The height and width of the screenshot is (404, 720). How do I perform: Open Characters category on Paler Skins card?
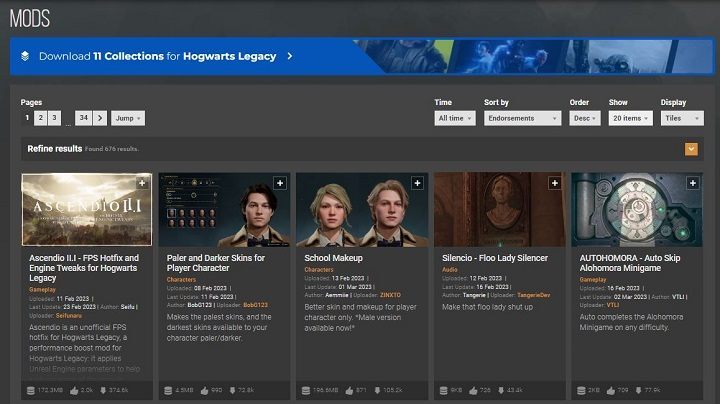tap(181, 280)
